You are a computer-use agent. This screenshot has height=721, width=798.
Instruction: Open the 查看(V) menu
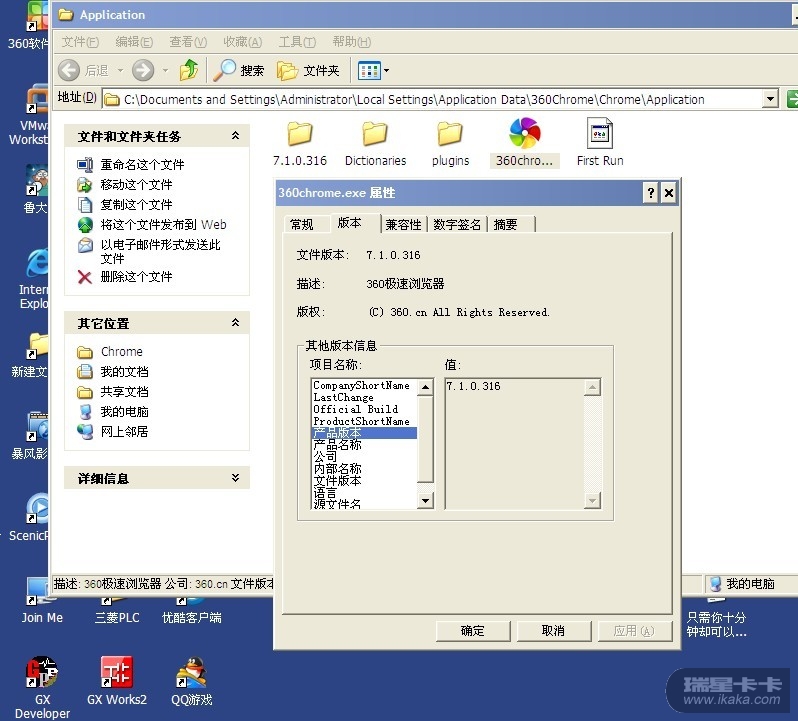pyautogui.click(x=188, y=42)
